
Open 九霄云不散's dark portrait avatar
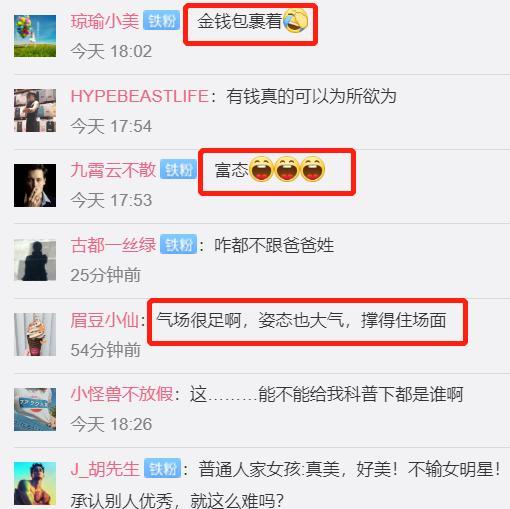click(x=35, y=185)
